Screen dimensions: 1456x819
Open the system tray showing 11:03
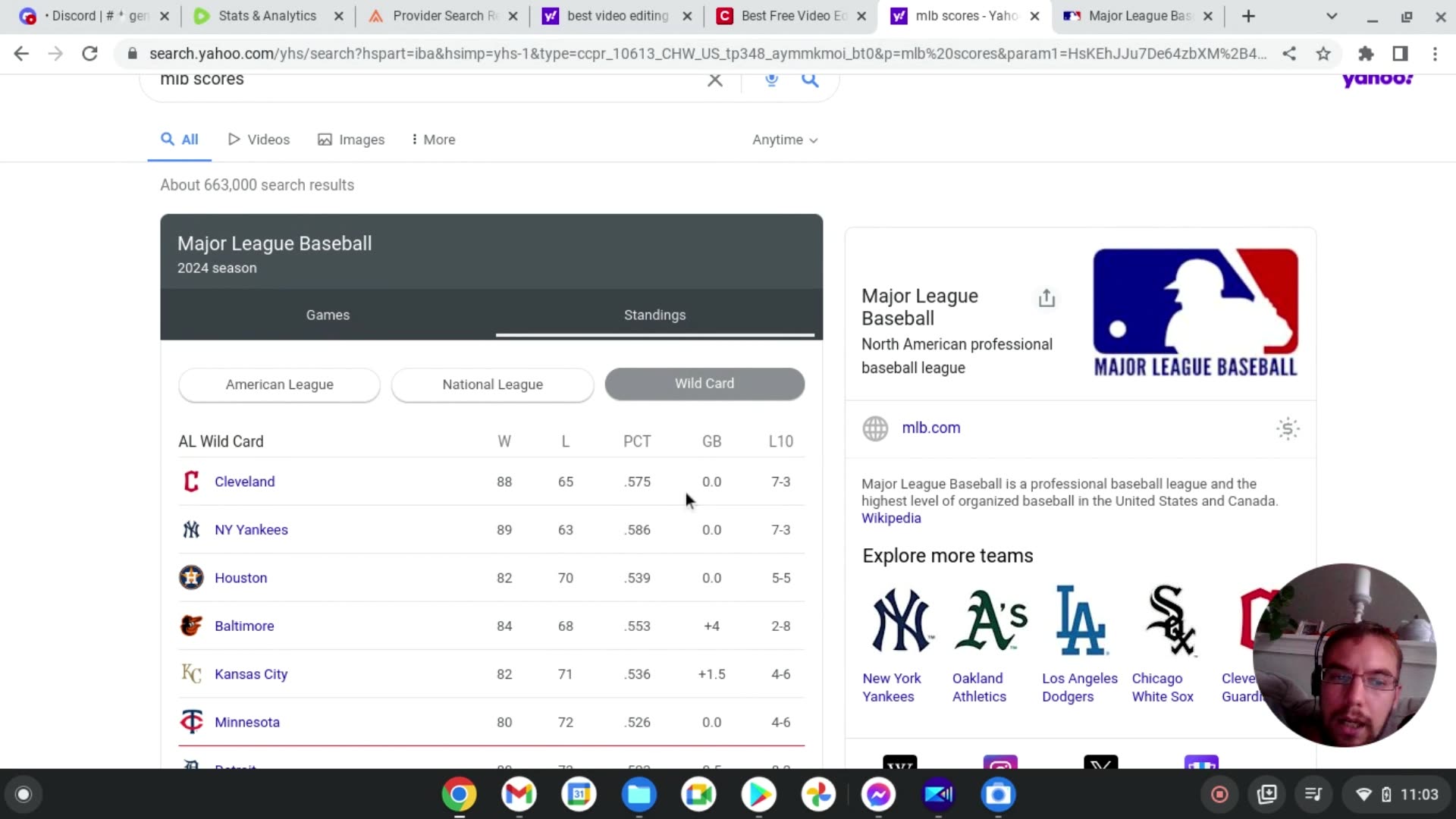tap(1398, 795)
